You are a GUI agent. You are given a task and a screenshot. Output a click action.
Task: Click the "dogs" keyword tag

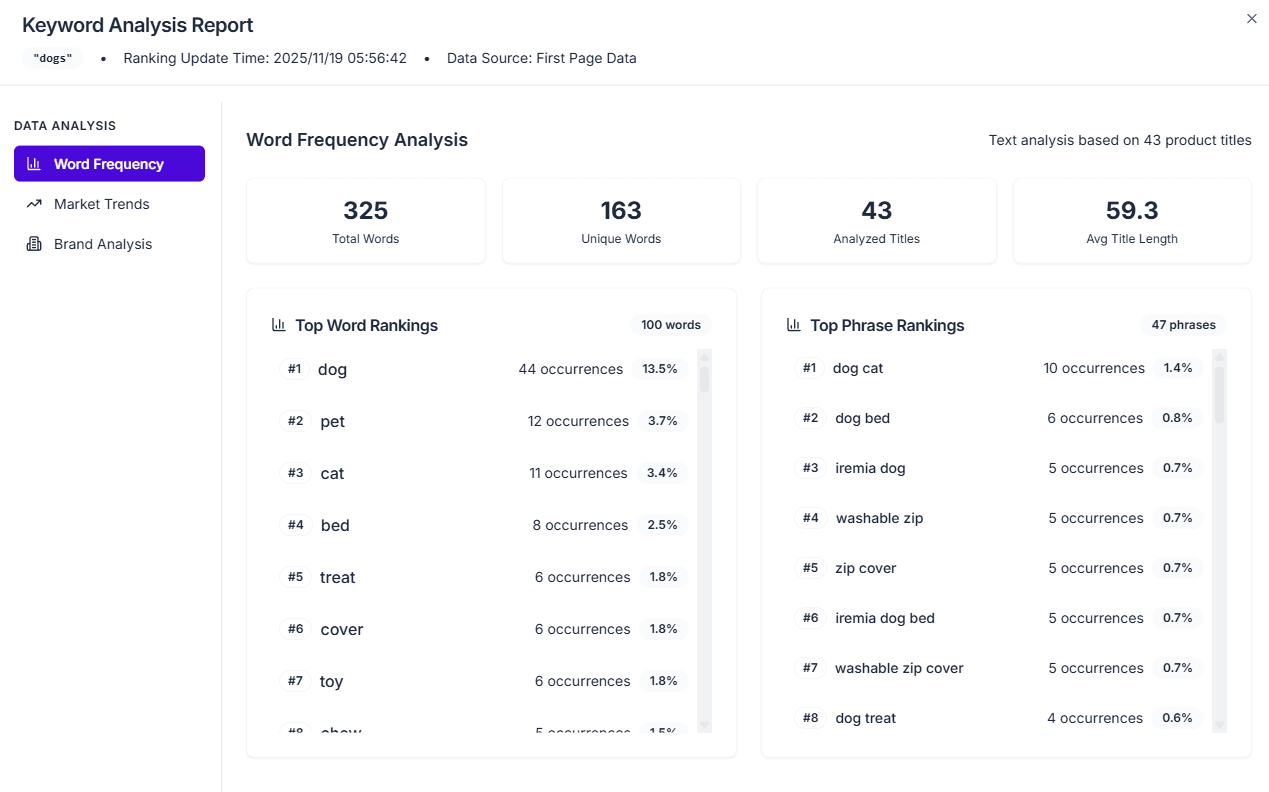53,58
